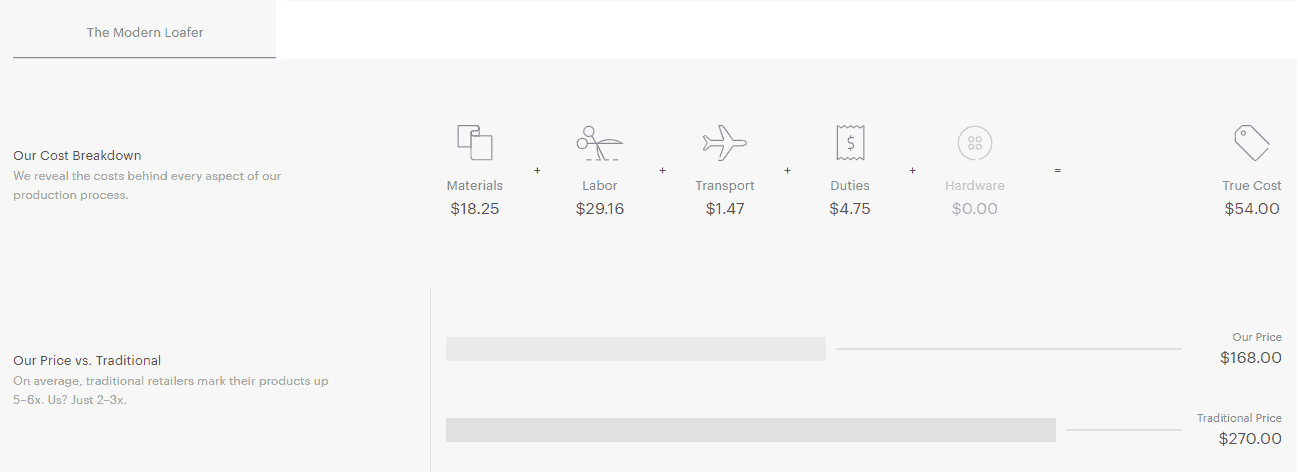Click the Duties receipt icon

pos(850,143)
